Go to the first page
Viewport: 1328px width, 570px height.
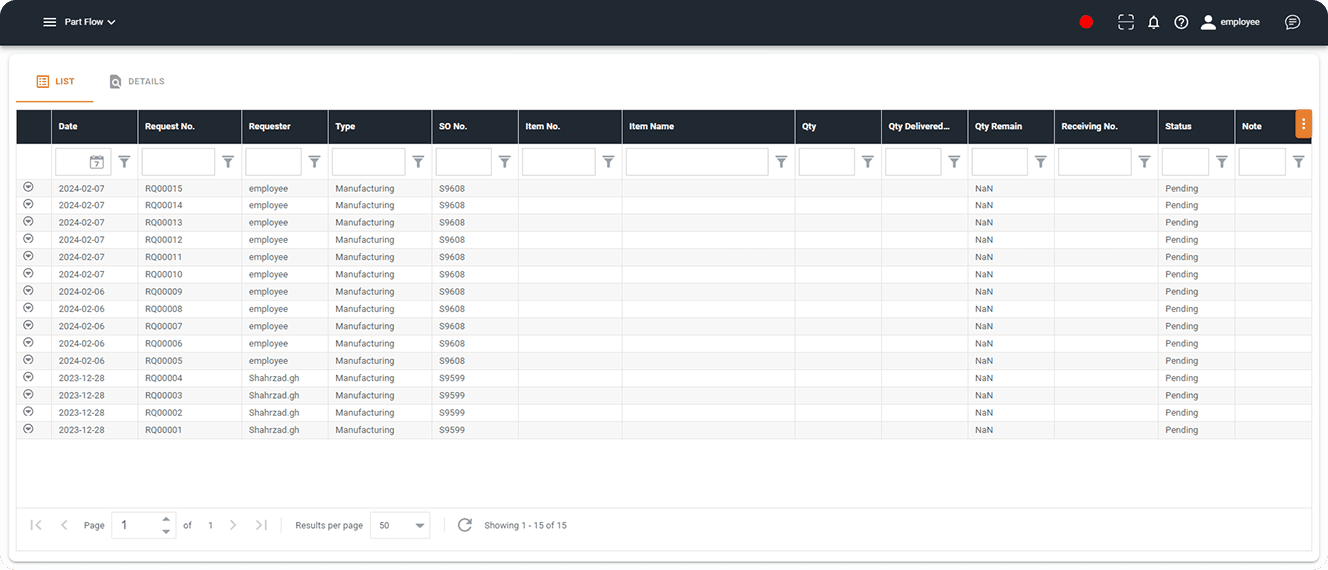[x=36, y=525]
